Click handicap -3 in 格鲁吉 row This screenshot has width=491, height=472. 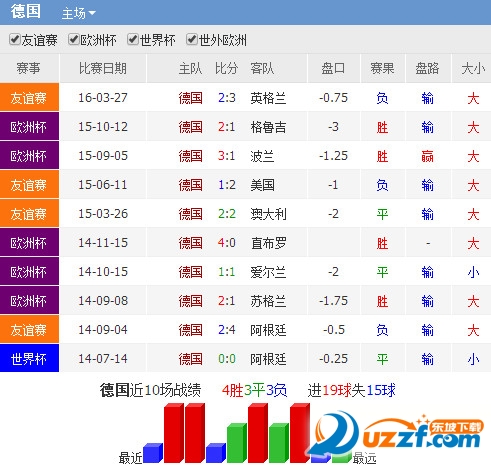point(333,127)
